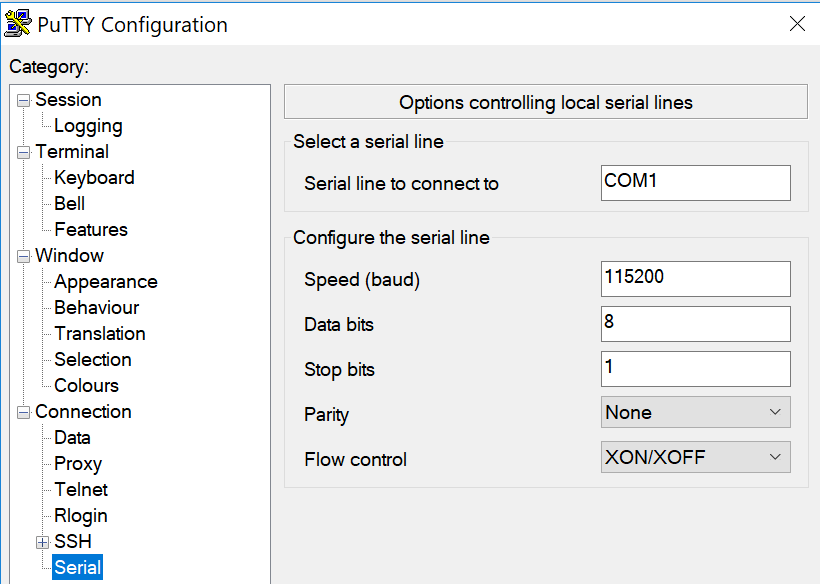Click the PuTTY icon in title bar
The height and width of the screenshot is (584, 820).
pyautogui.click(x=18, y=24)
